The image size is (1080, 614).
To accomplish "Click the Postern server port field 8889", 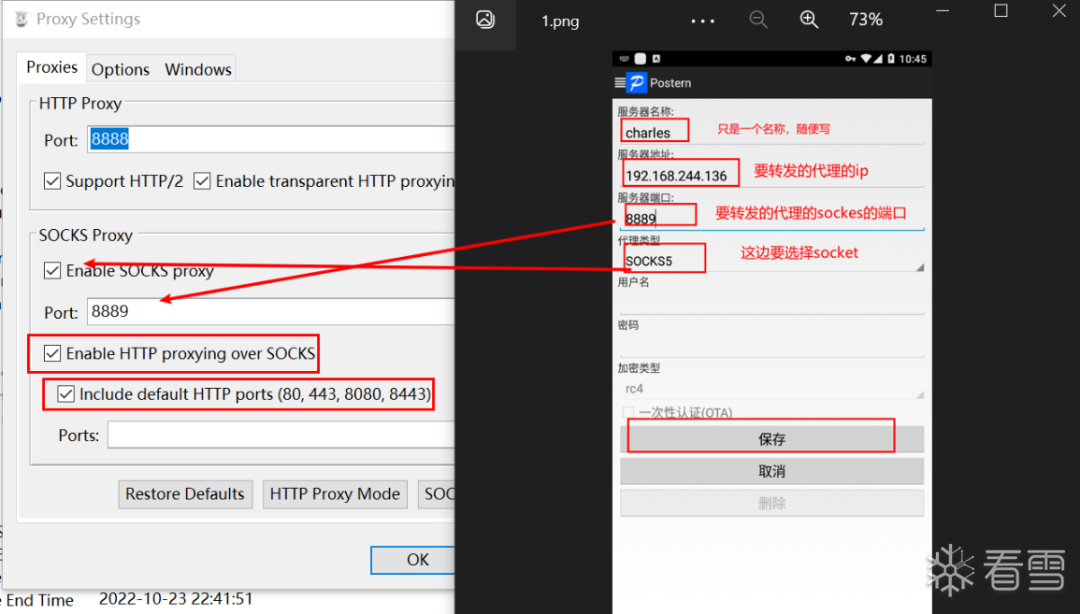I will pyautogui.click(x=771, y=218).
